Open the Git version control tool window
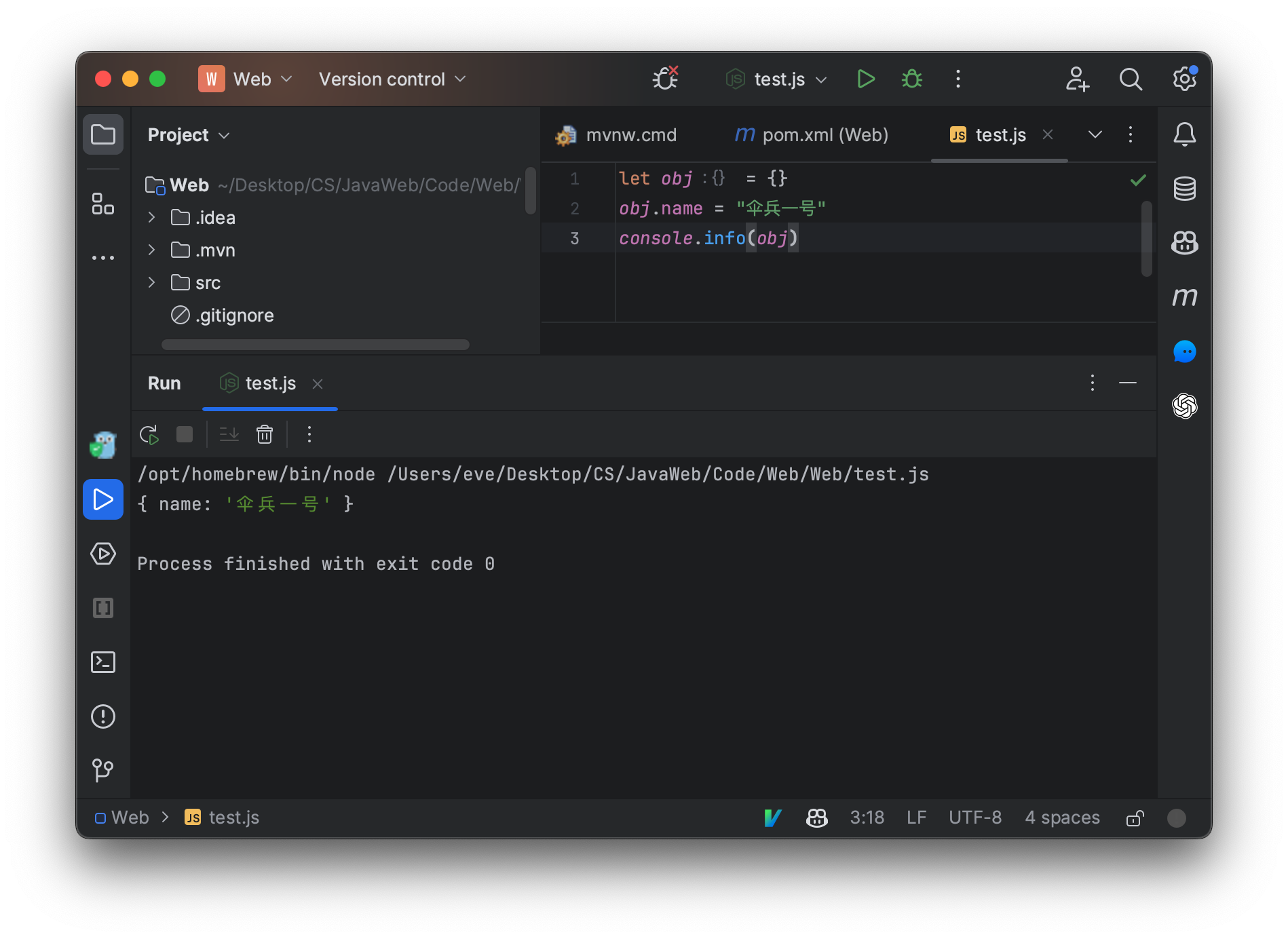Image resolution: width=1288 pixels, height=939 pixels. (103, 770)
